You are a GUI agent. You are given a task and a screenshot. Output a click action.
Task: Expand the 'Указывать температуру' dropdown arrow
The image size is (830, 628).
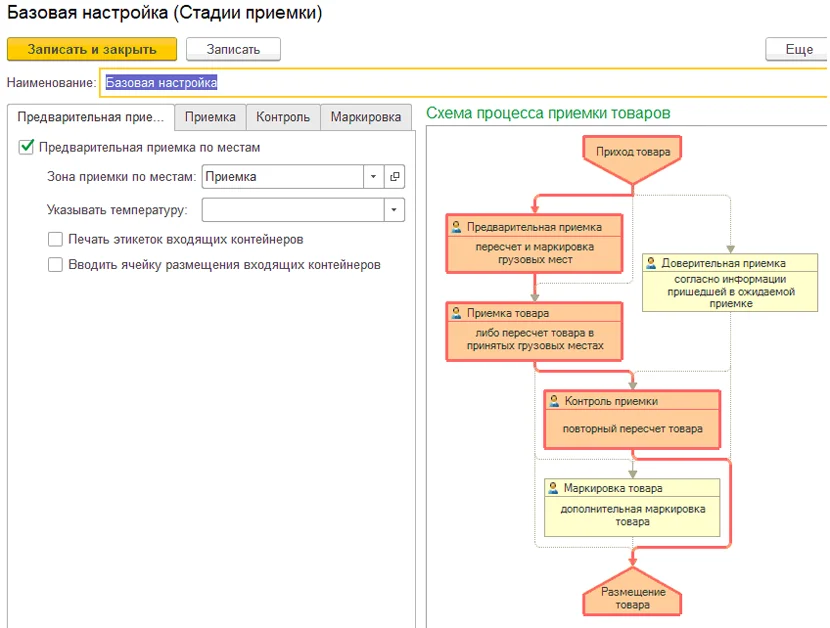point(394,210)
